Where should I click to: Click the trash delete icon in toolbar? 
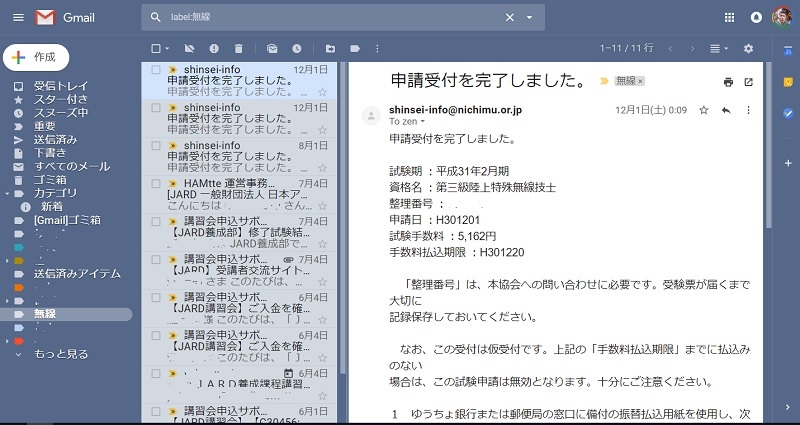[238, 48]
